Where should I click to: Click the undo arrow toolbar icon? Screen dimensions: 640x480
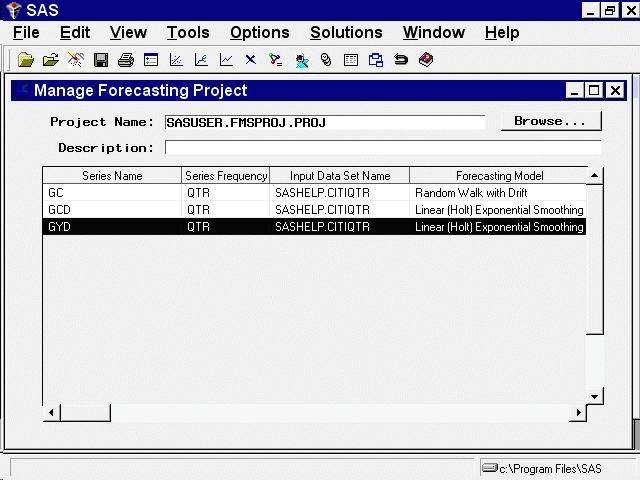point(401,60)
